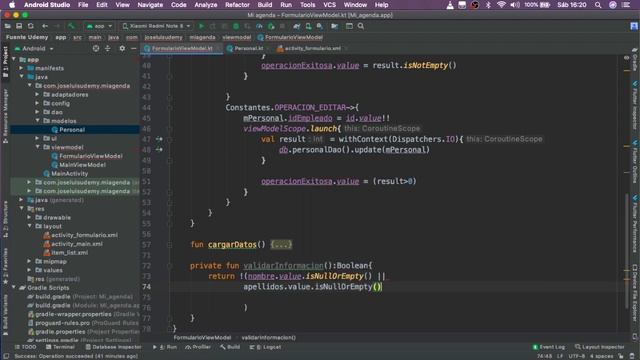This screenshot has width=640, height=360.
Task: Open the Apple menu
Action: 12,5
